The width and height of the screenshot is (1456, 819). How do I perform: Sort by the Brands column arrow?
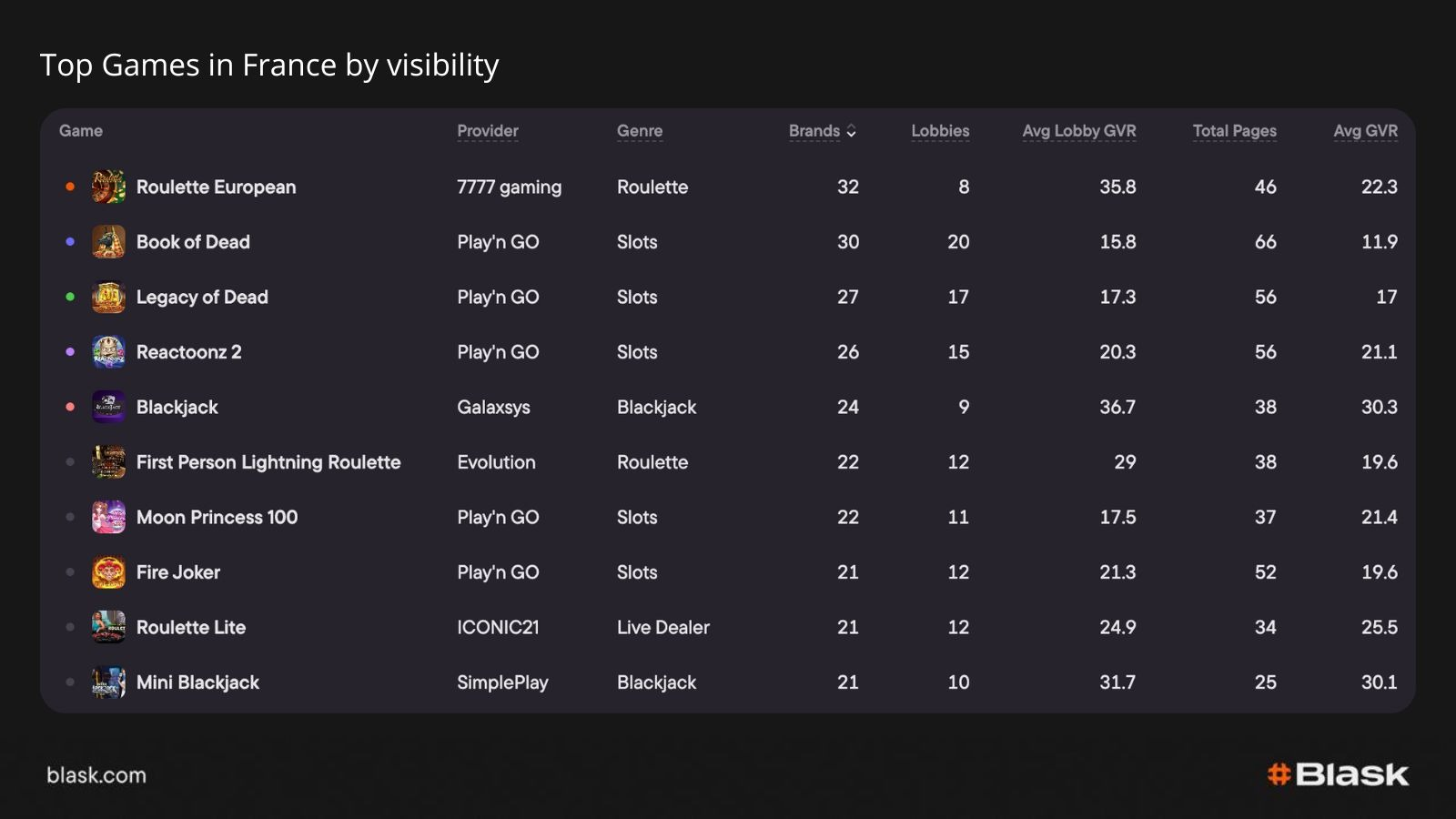[852, 131]
